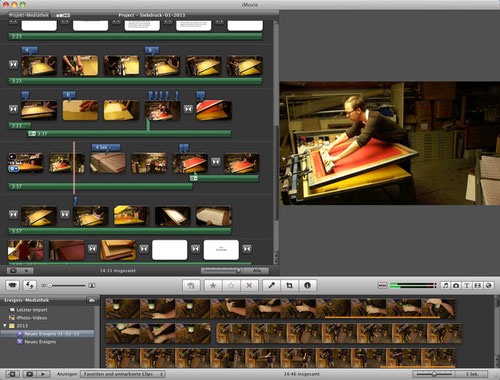This screenshot has height=380, width=500.
Task: Select the blue '4 Sek.' title bar
Action: pyautogui.click(x=106, y=147)
